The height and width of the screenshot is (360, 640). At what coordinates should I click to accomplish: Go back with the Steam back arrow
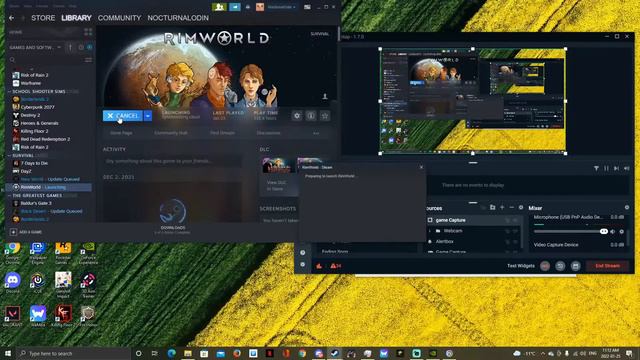coord(11,18)
